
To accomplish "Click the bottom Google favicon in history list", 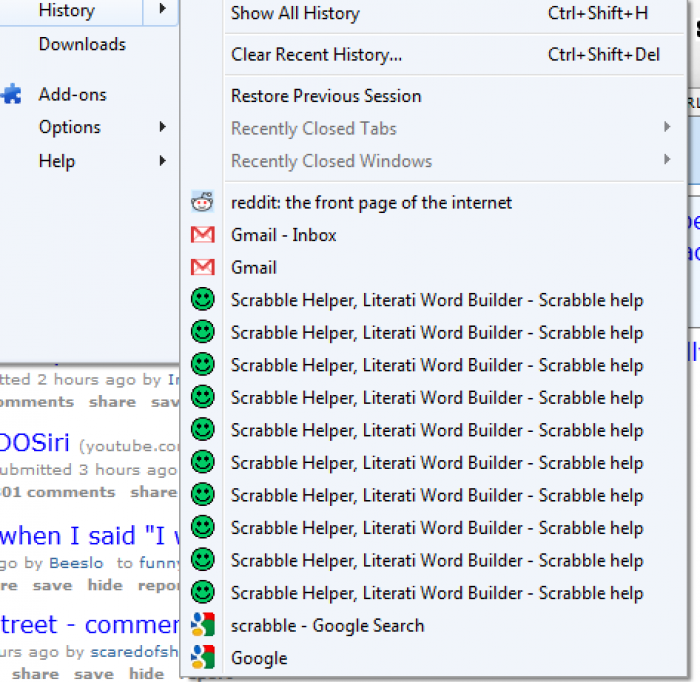I will (x=203, y=658).
